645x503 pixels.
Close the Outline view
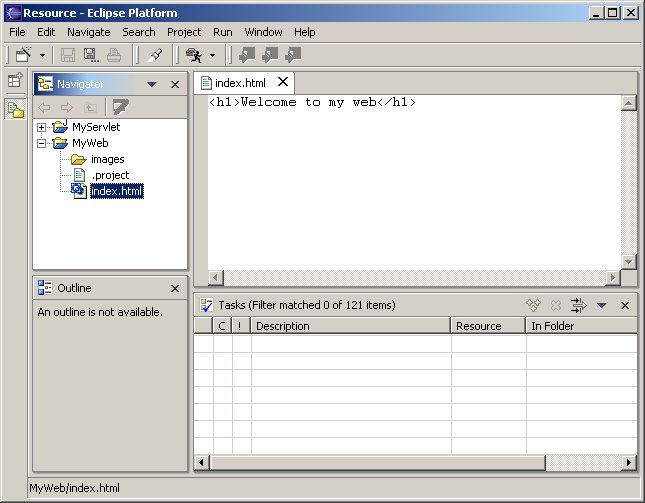(175, 288)
